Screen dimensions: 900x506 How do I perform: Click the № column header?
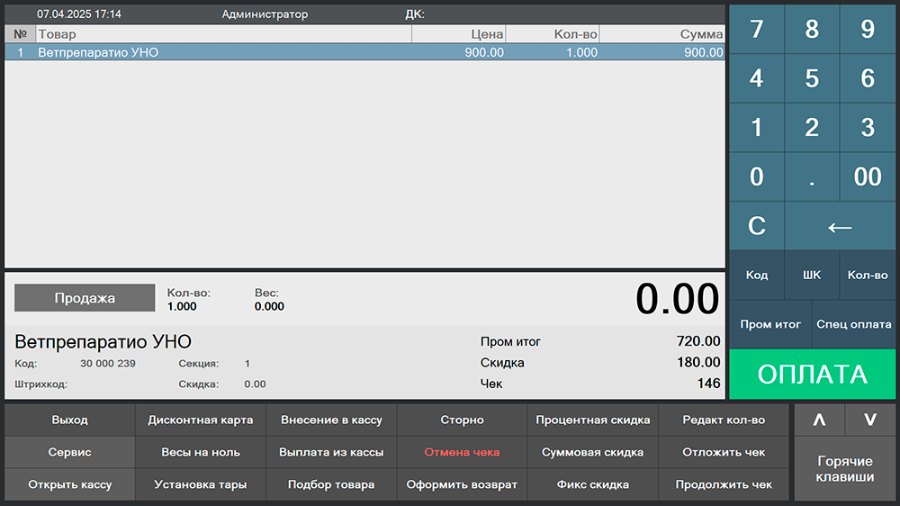pyautogui.click(x=21, y=34)
